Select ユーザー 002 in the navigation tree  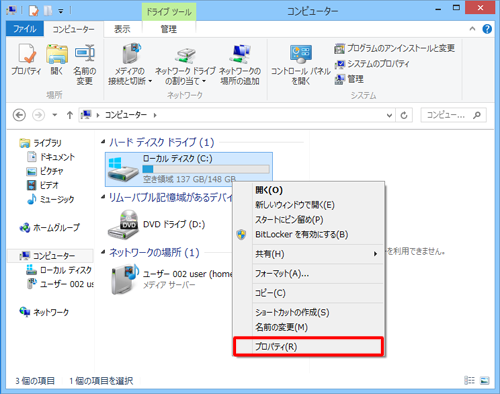tap(60, 284)
